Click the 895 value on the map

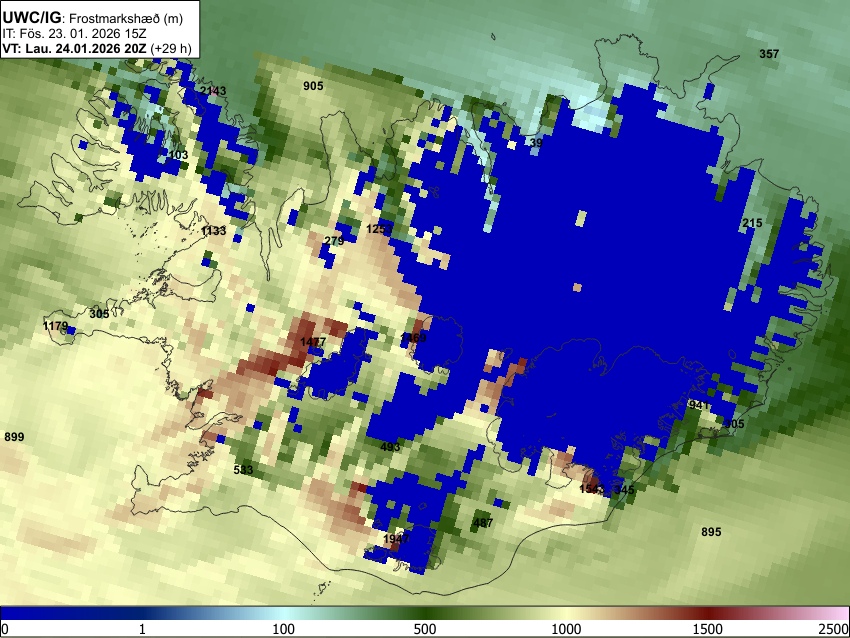[x=711, y=532]
